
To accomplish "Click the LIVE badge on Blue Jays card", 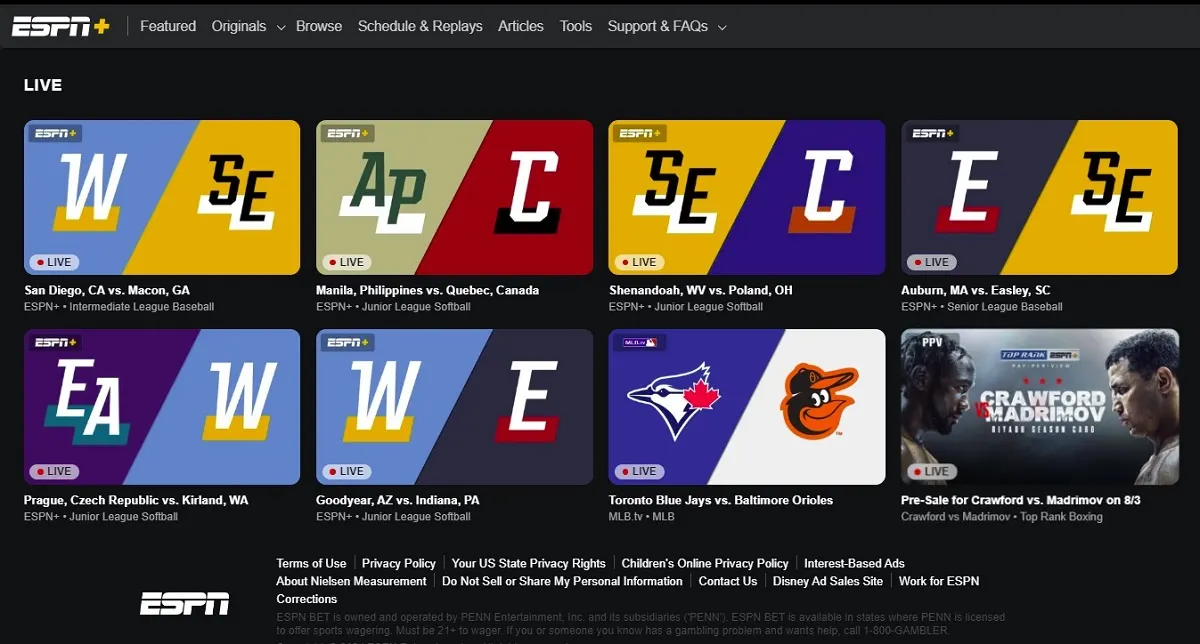I will (639, 471).
